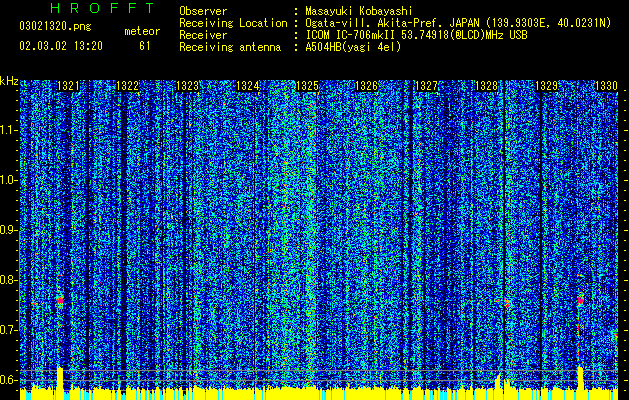Click observer name Masayuki Kobayashi

pos(359,11)
